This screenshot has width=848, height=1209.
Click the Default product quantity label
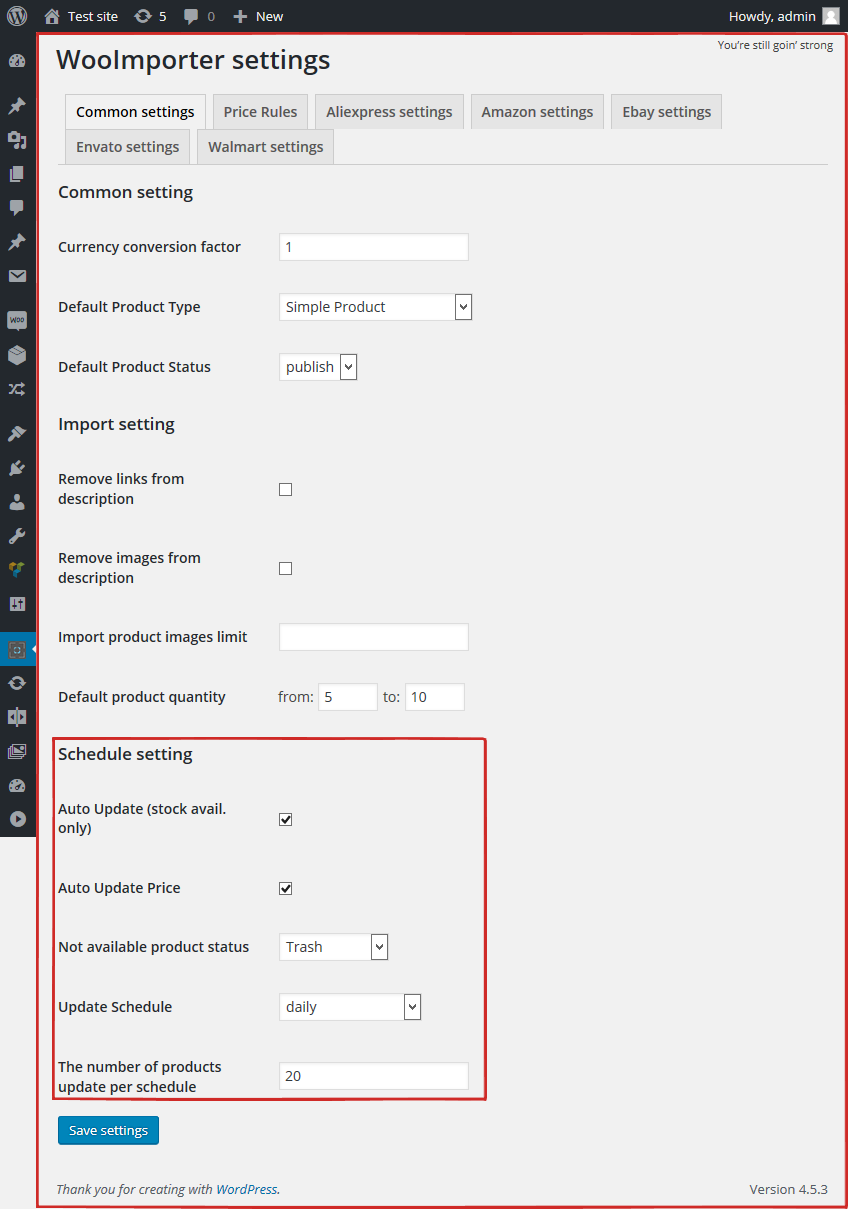pos(142,697)
